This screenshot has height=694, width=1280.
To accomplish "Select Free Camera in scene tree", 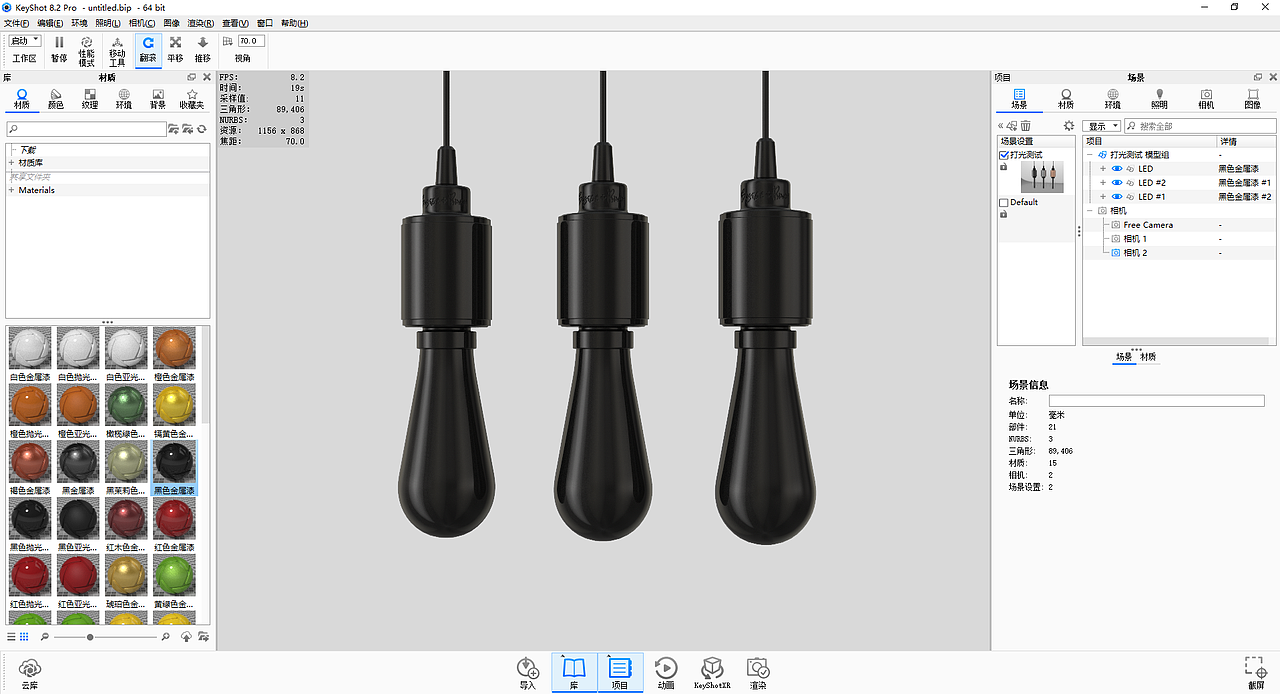I will [x=1147, y=225].
